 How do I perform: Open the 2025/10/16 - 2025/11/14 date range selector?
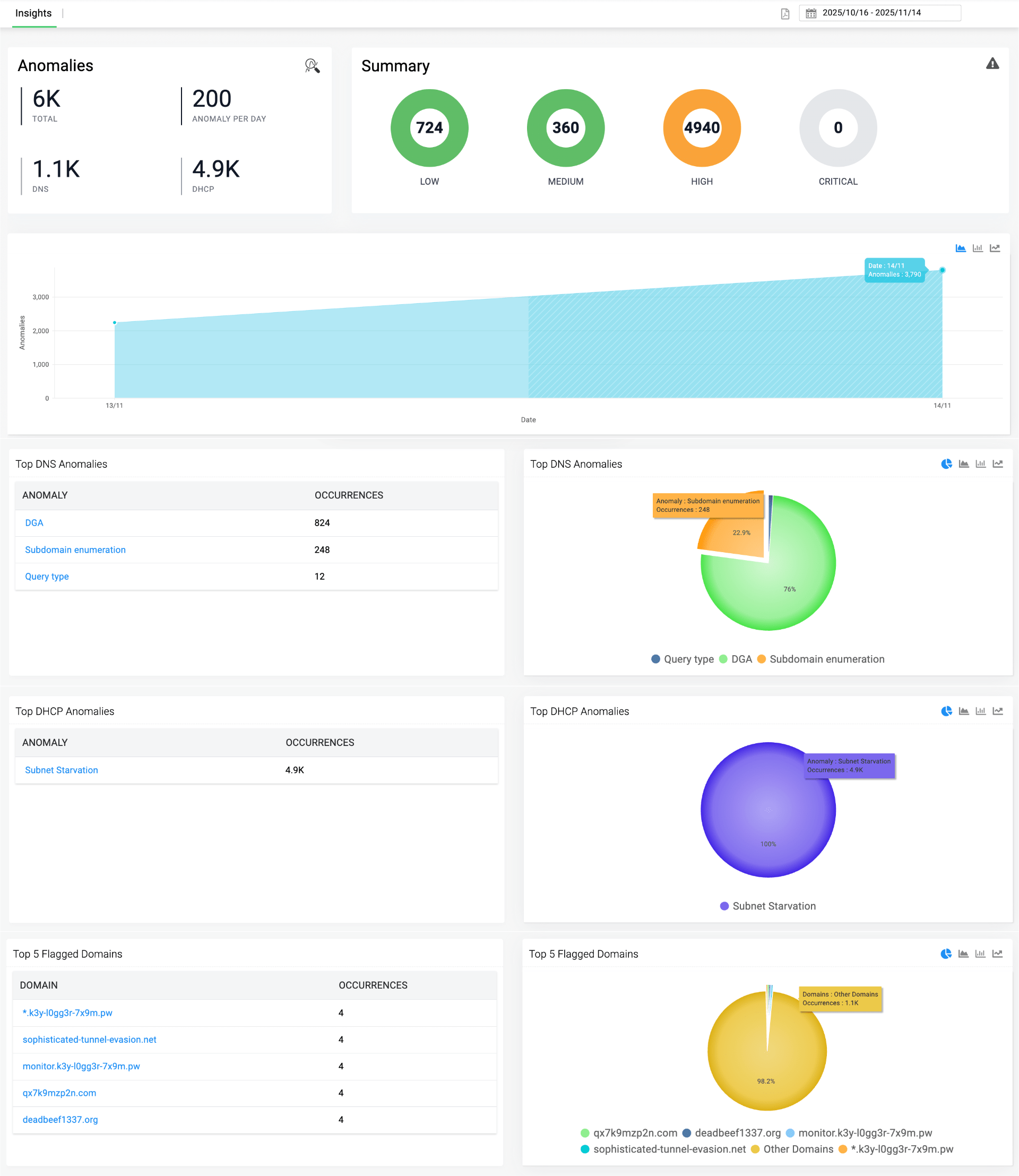tap(878, 13)
